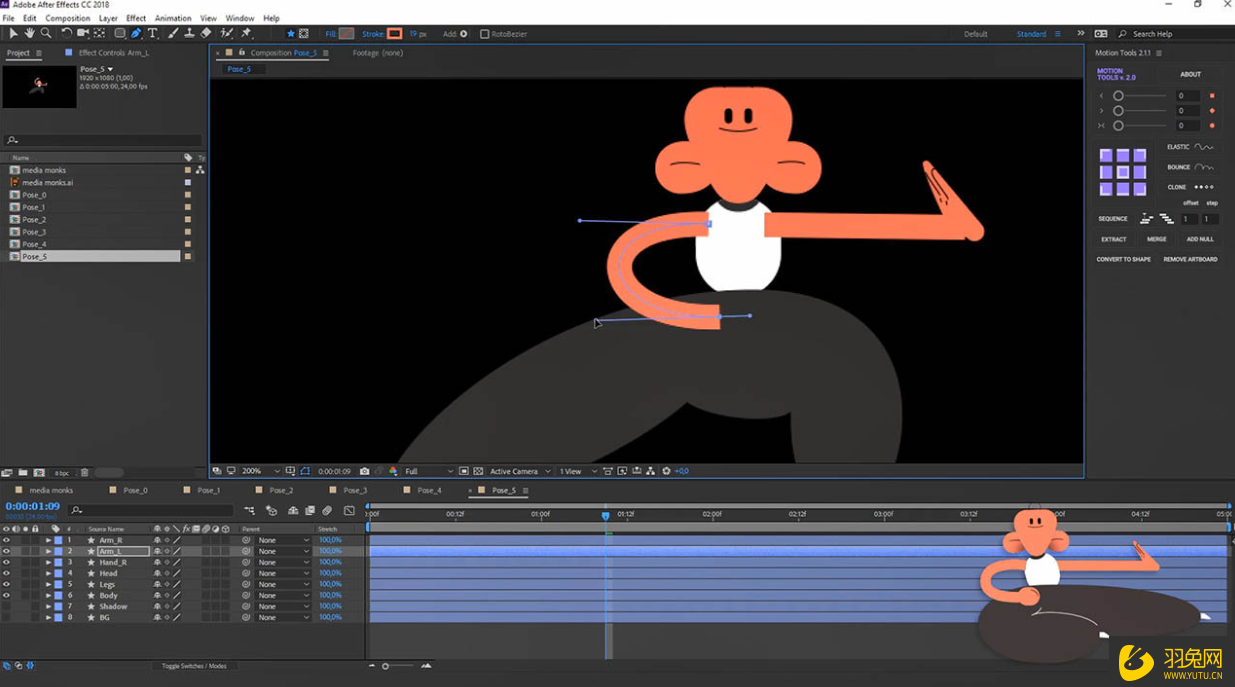The height and width of the screenshot is (687, 1235).
Task: Select the Puppet Pin tool
Action: point(246,34)
